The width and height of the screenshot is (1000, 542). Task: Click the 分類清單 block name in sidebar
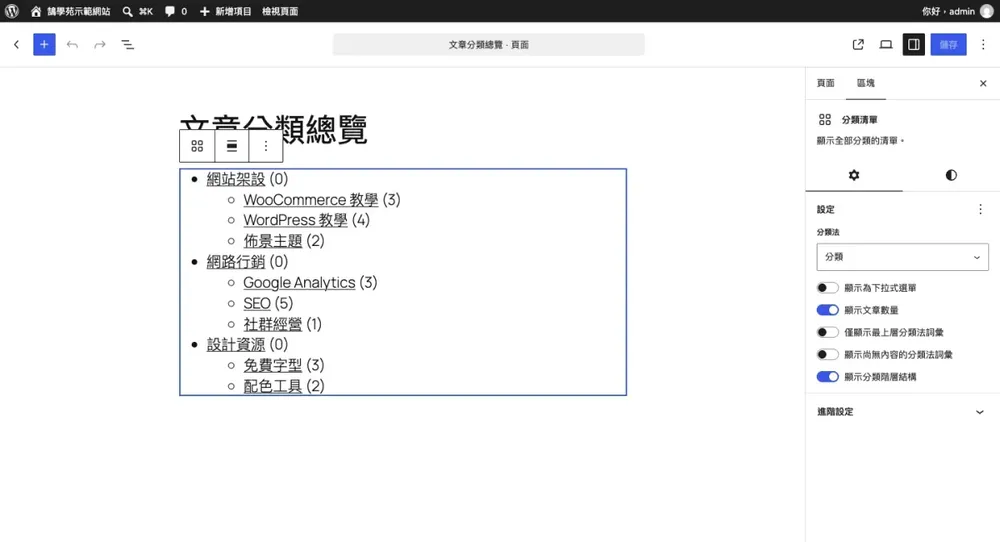(860, 120)
